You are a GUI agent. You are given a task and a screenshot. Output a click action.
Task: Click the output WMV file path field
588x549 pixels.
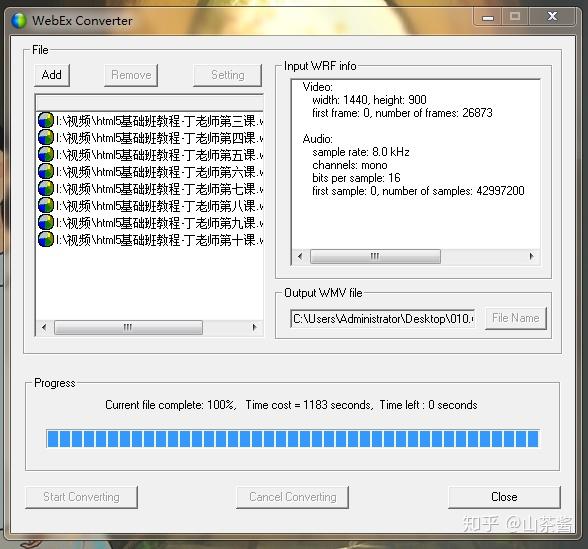(x=382, y=318)
